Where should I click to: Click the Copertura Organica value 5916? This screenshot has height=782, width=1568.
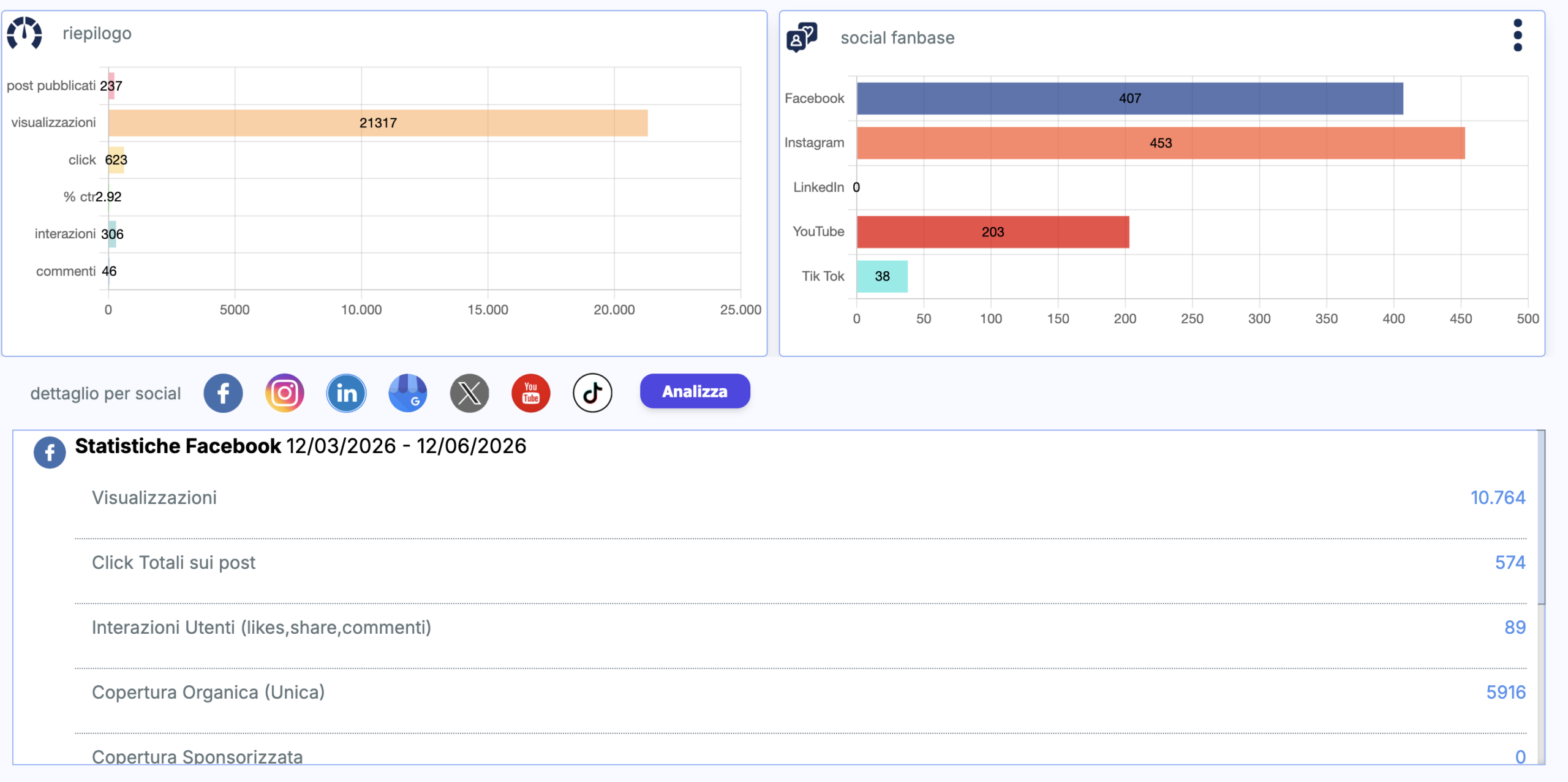coord(1506,692)
